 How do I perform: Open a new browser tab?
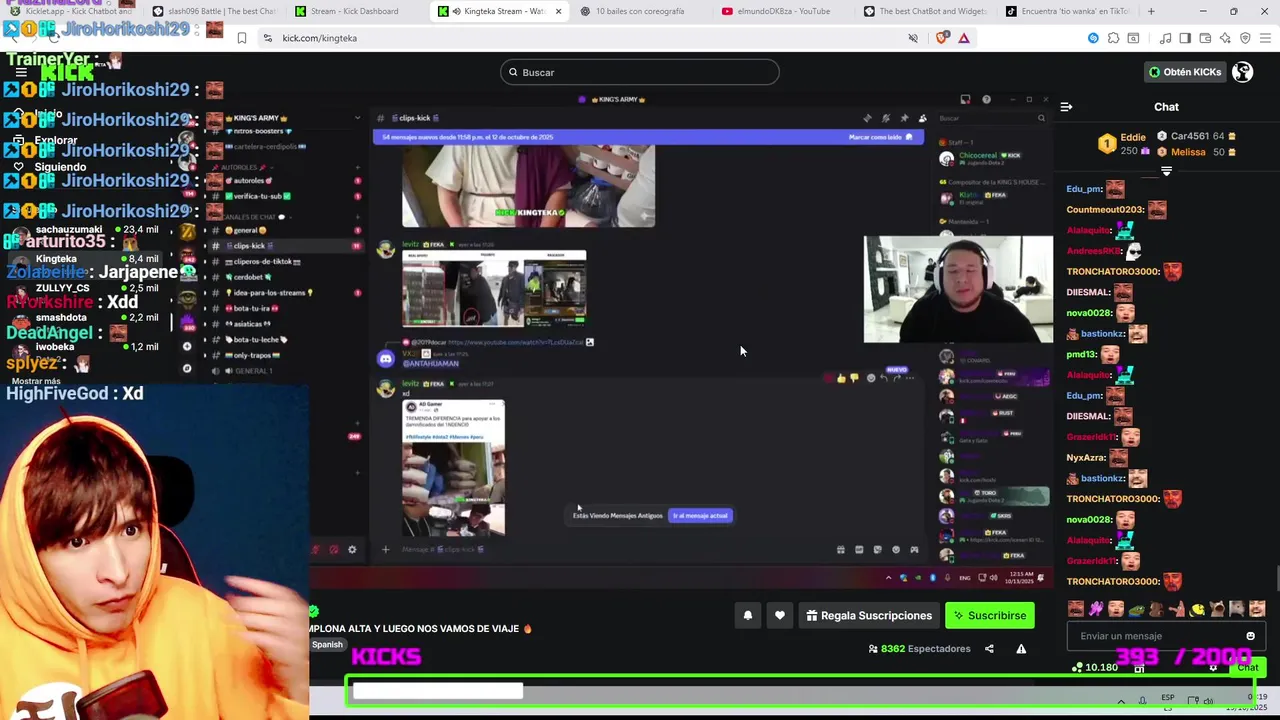click(x=1151, y=11)
